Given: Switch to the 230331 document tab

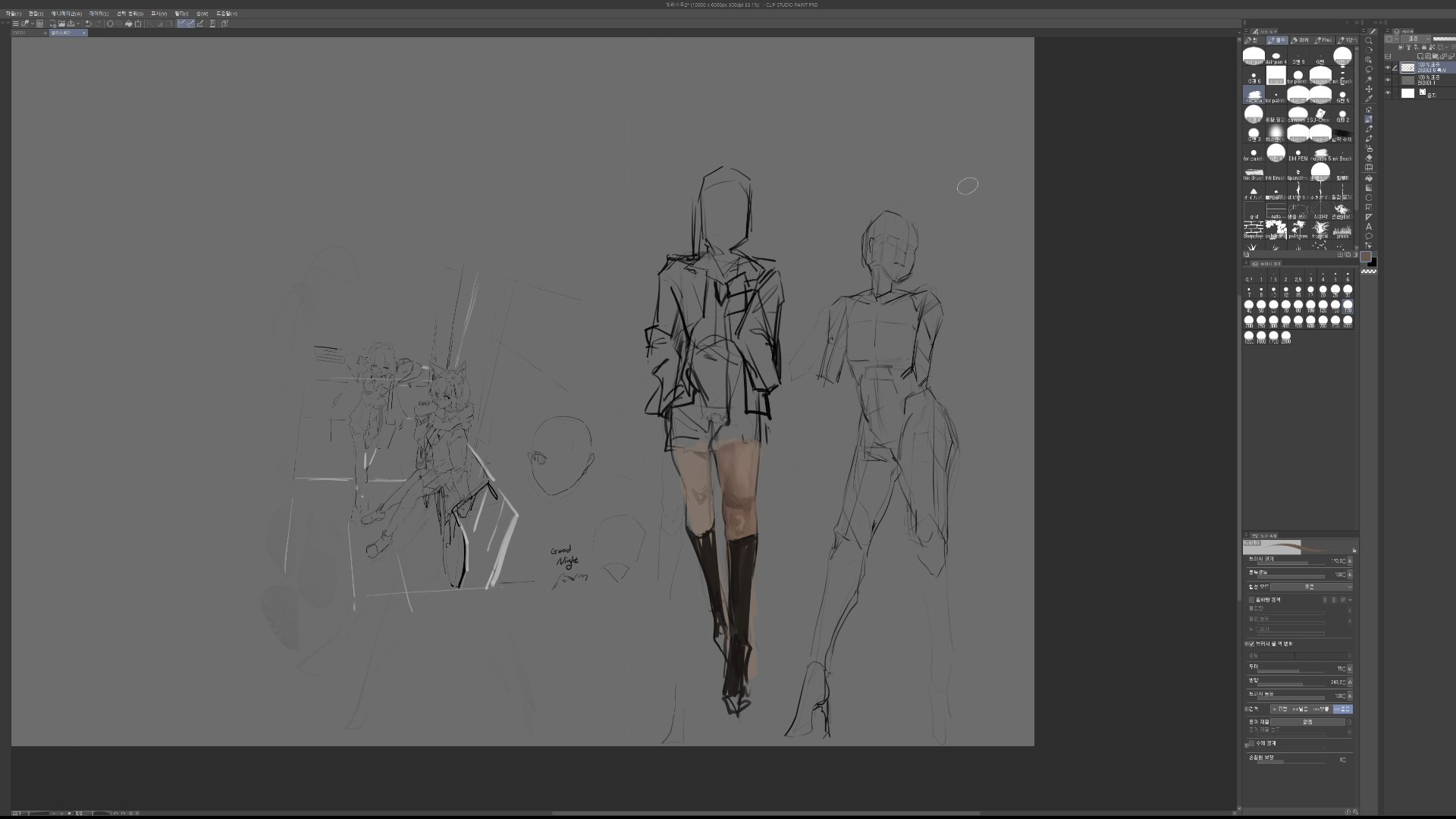Looking at the screenshot, I should click(23, 33).
